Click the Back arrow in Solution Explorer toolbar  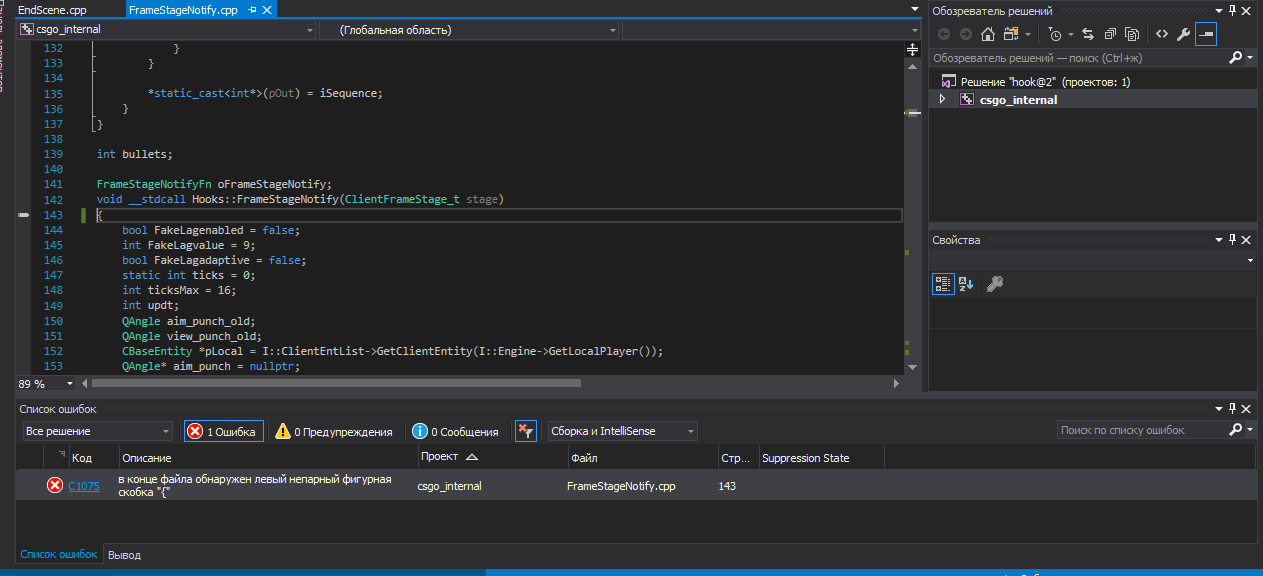pos(943,34)
